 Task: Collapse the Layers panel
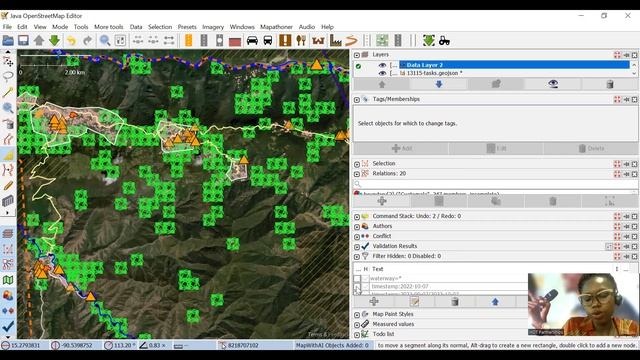pyautogui.click(x=357, y=55)
